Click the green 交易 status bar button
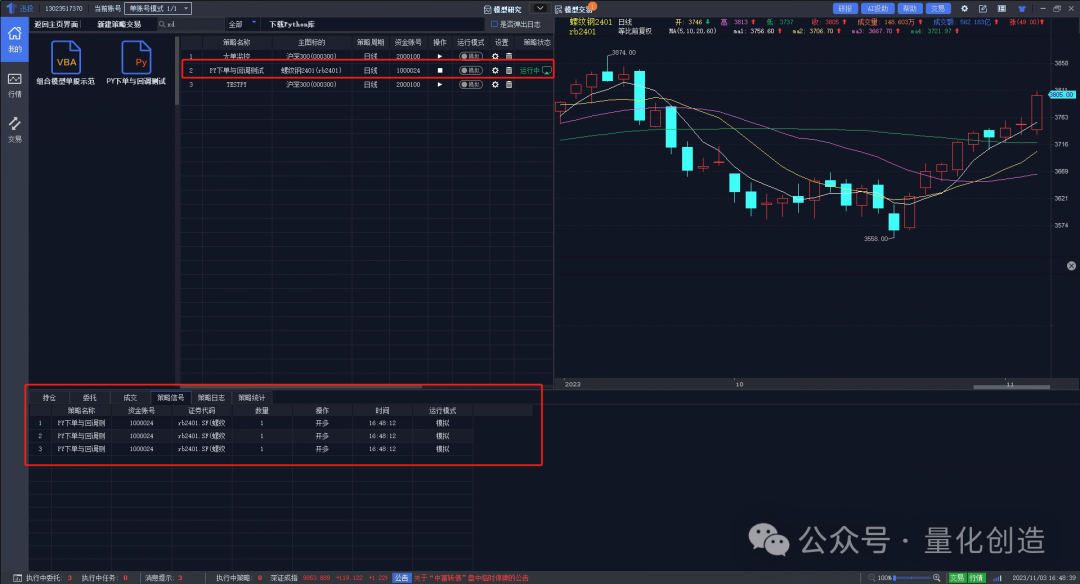The width and height of the screenshot is (1080, 584). click(x=957, y=578)
